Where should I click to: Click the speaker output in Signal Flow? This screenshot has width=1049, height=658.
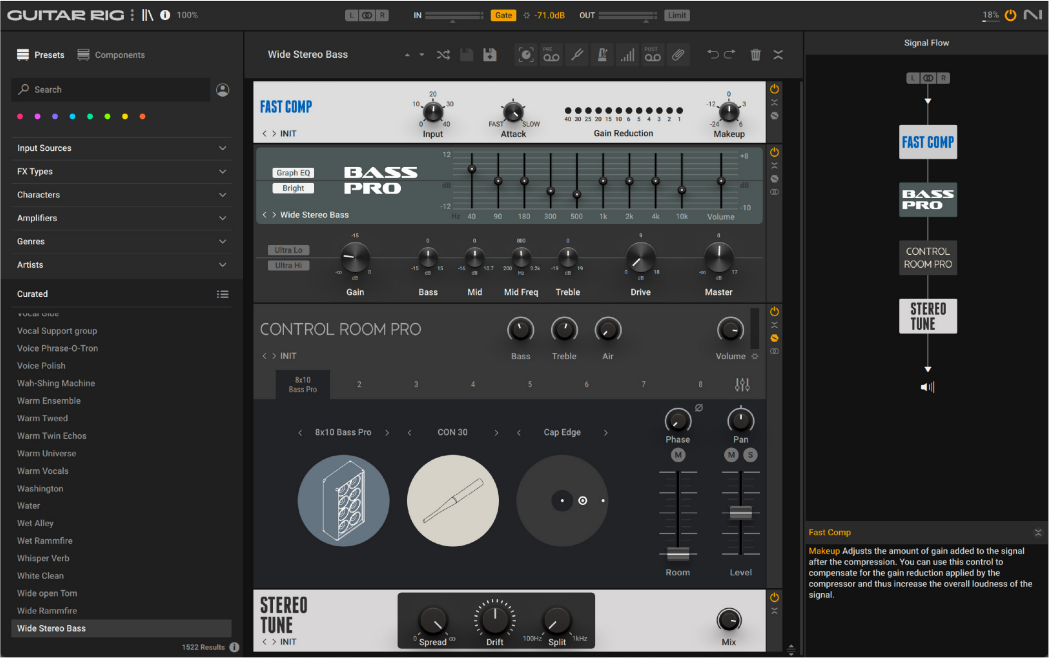(927, 387)
